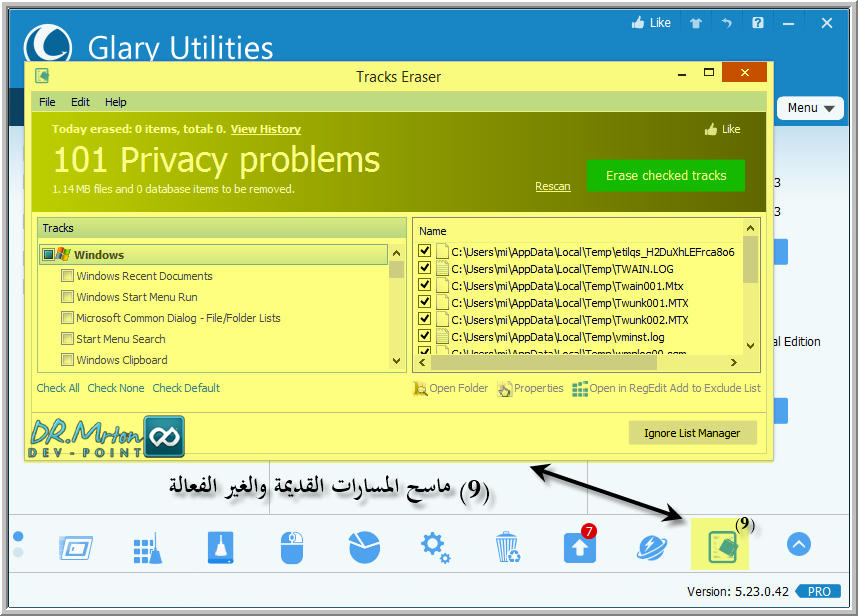The width and height of the screenshot is (858, 616).
Task: Open the skin (shirt) icon in title bar
Action: pyautogui.click(x=695, y=23)
